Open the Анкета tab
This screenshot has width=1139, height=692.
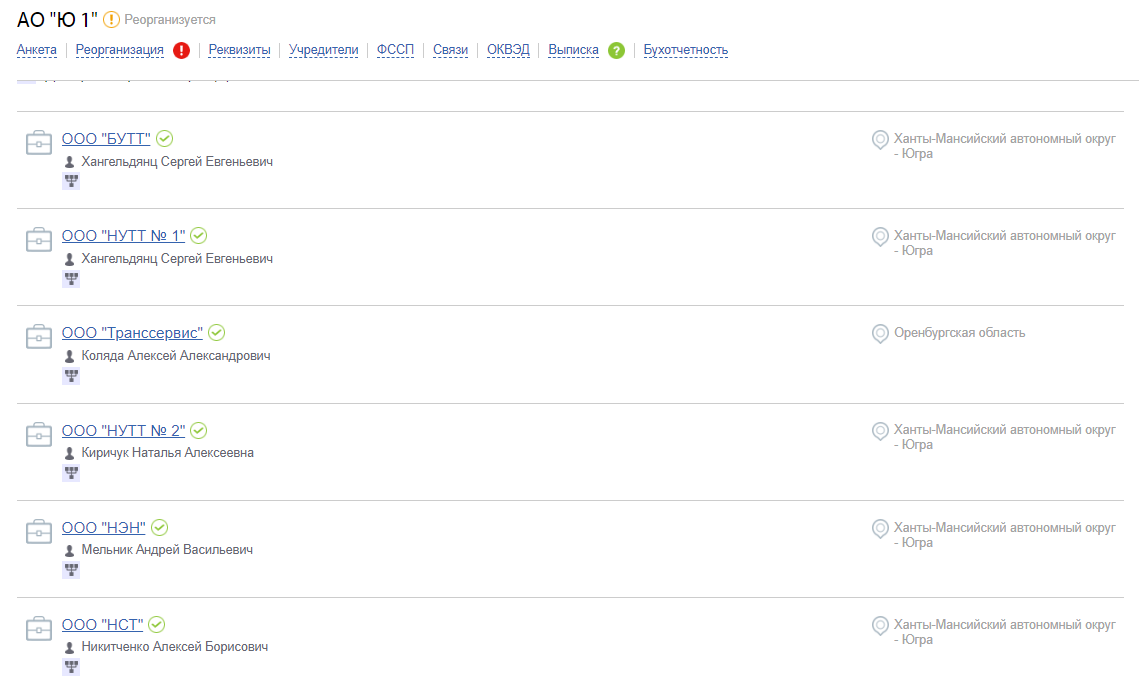pyautogui.click(x=36, y=50)
